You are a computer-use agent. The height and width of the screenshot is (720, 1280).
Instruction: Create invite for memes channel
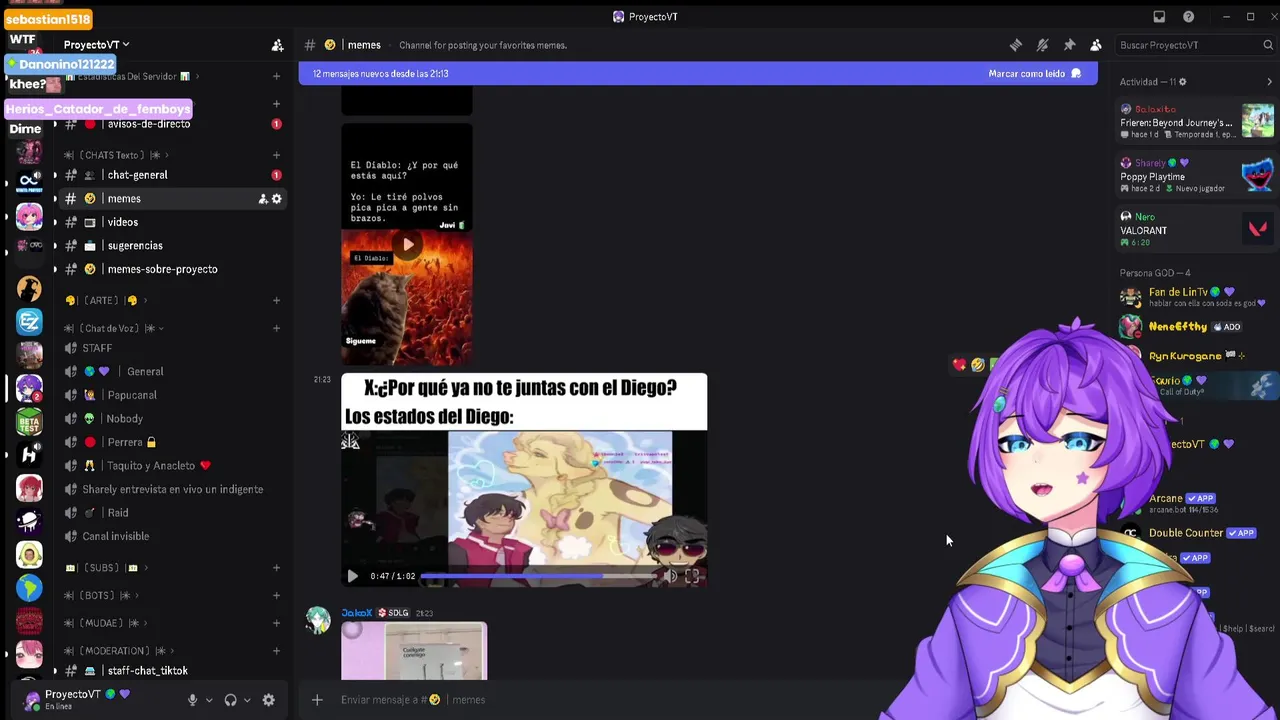263,199
